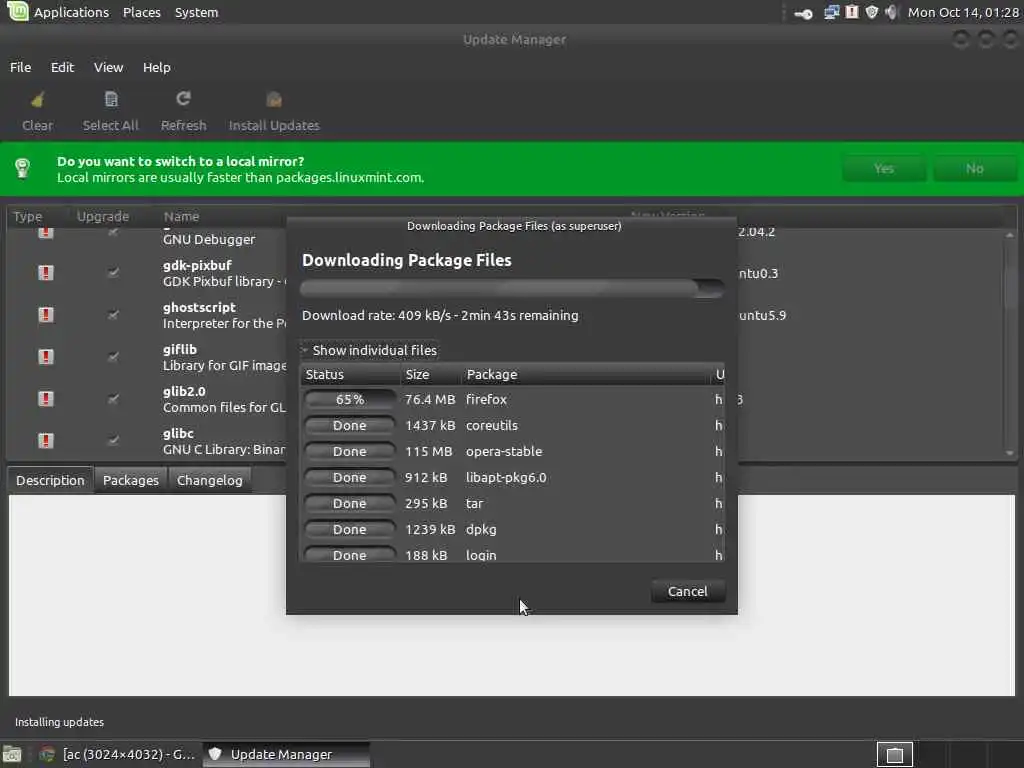Image resolution: width=1024 pixels, height=768 pixels.
Task: Open the File menu
Action: [20, 67]
